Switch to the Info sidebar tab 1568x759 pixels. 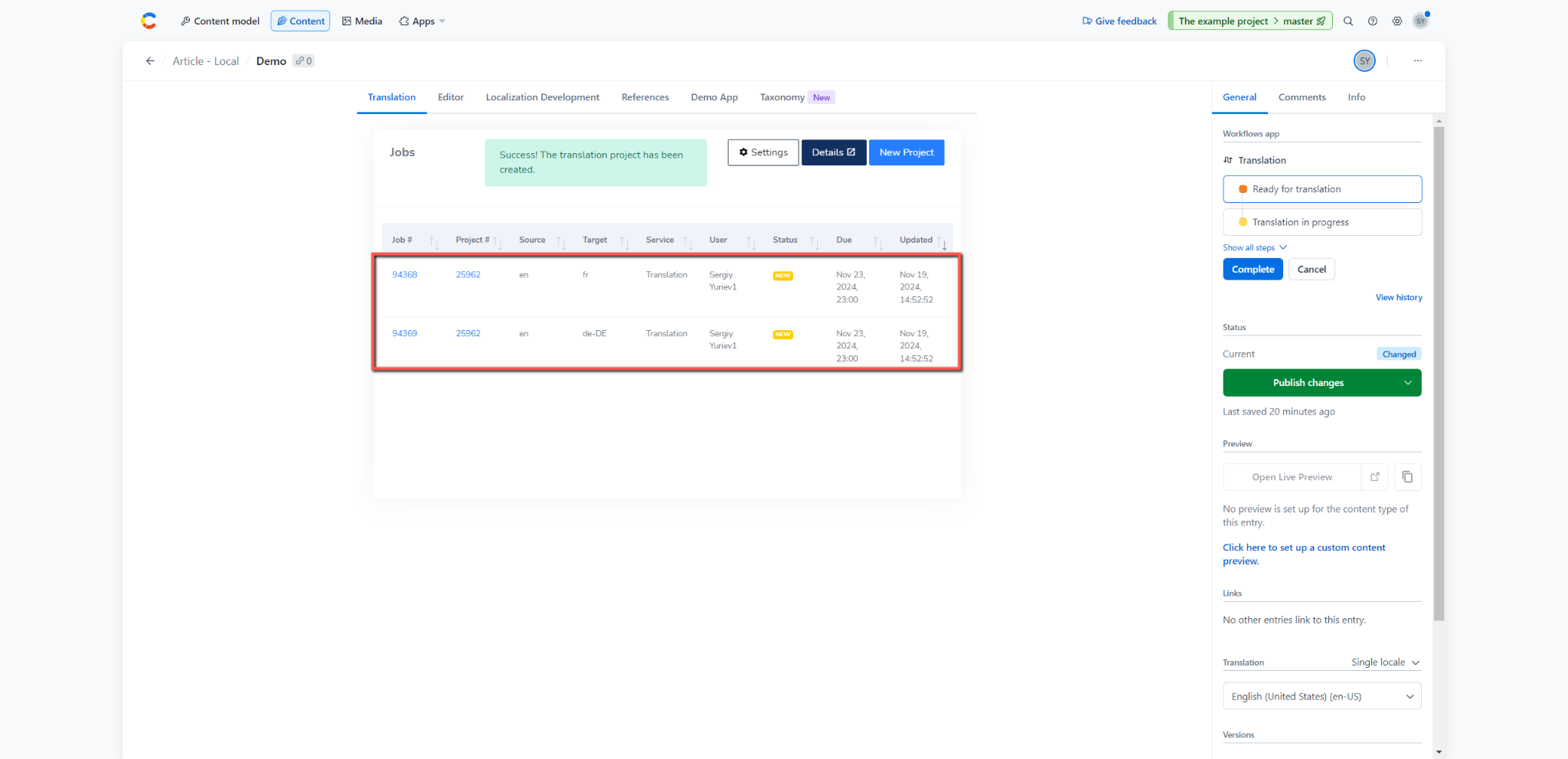tap(1357, 97)
